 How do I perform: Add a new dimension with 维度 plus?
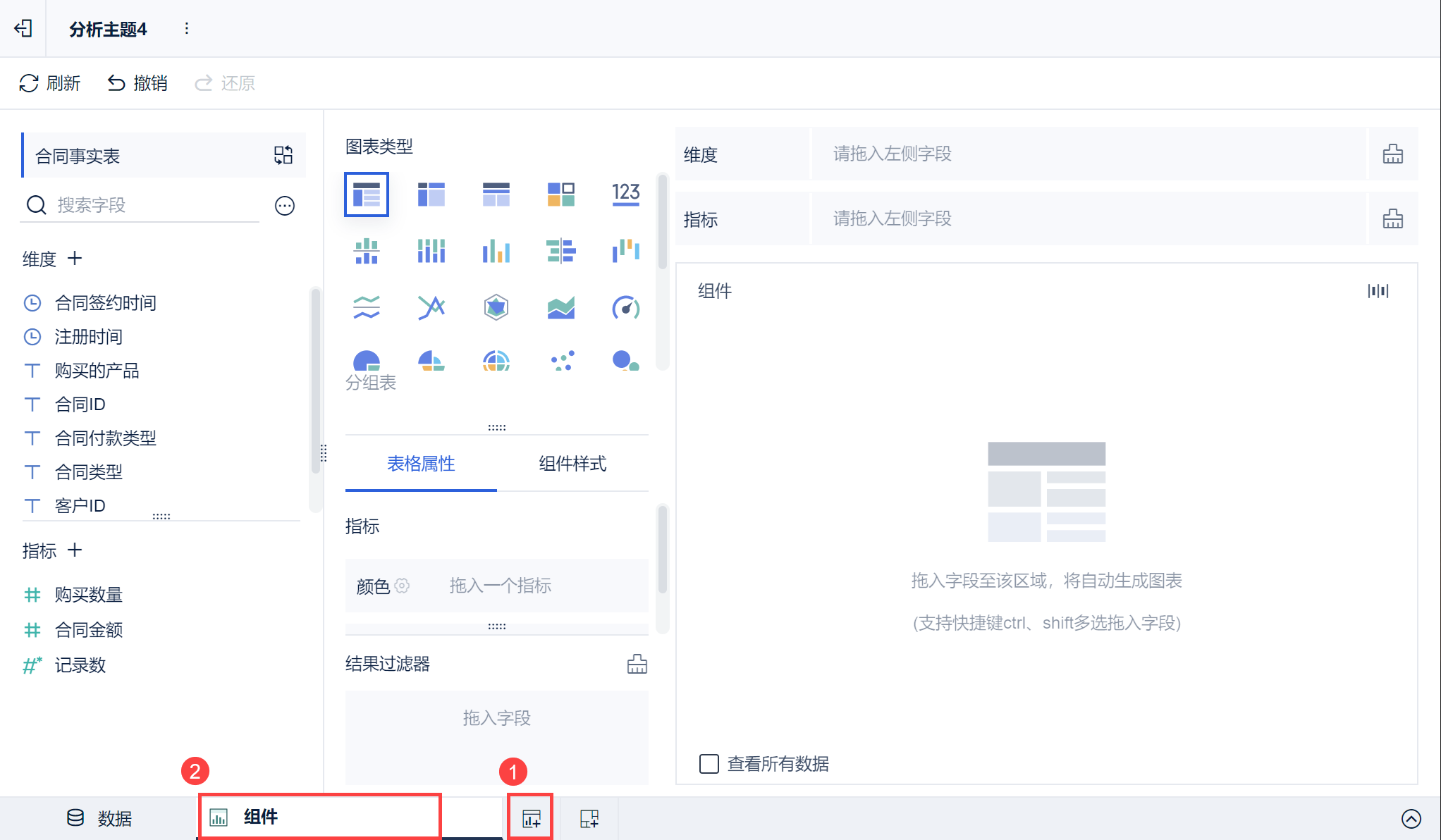75,259
